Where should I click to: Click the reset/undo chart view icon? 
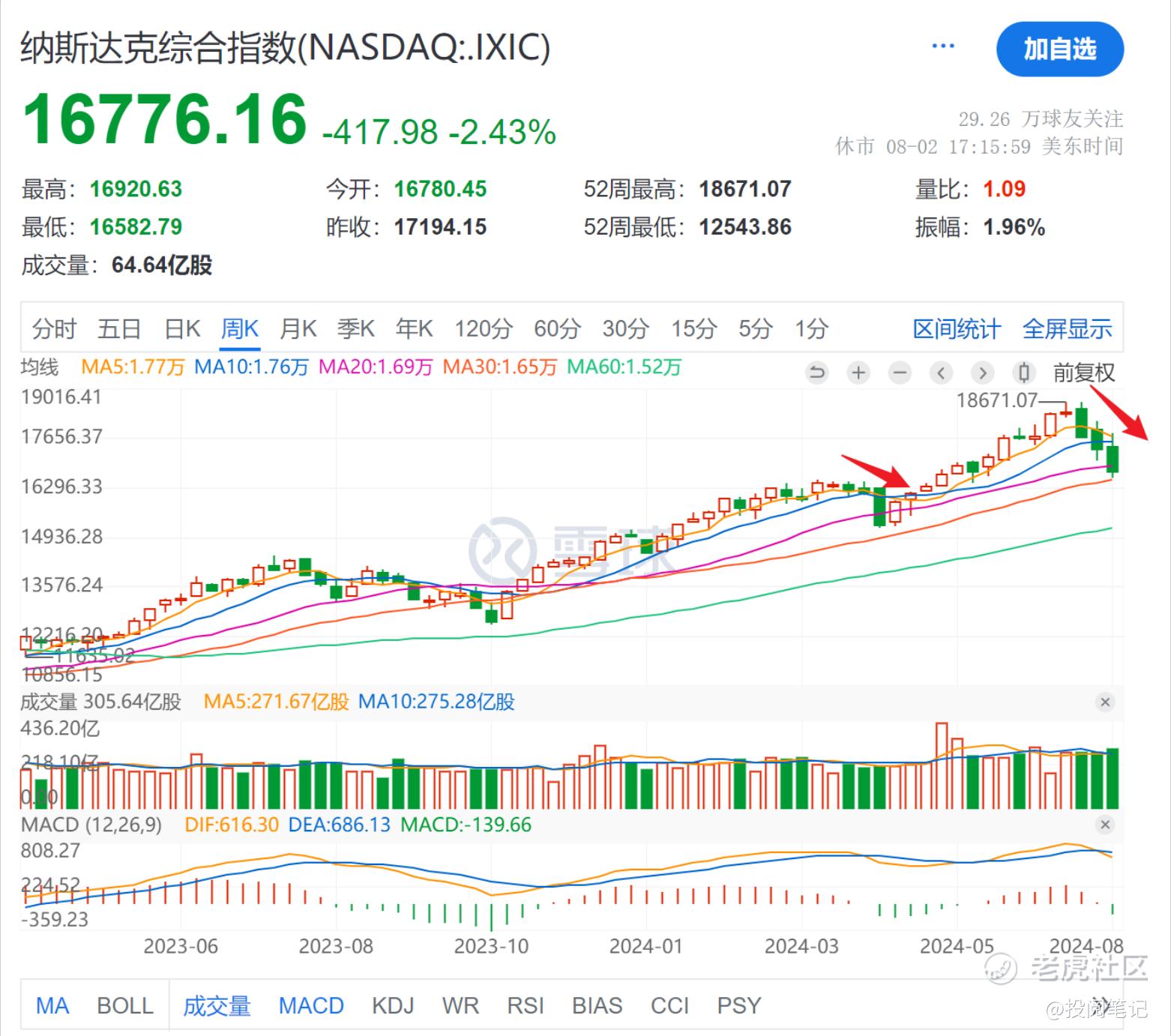(817, 373)
